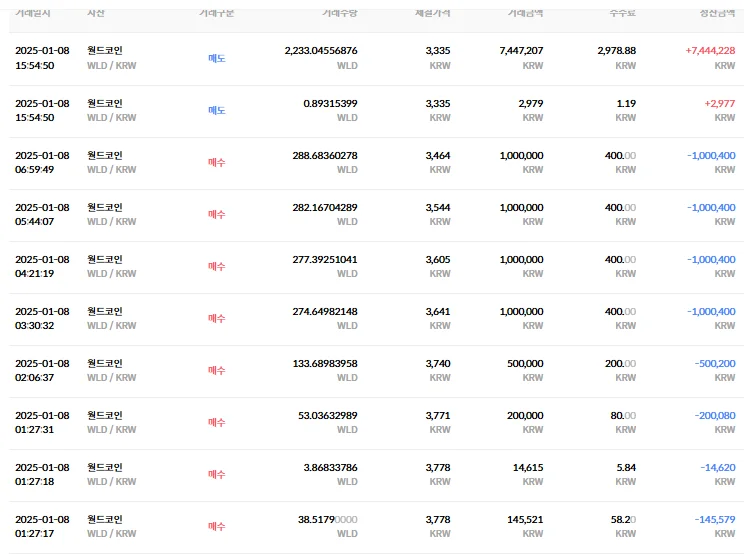
Task: Select the 매도 label for the 0.89315399 WLD trade
Action: (217, 110)
